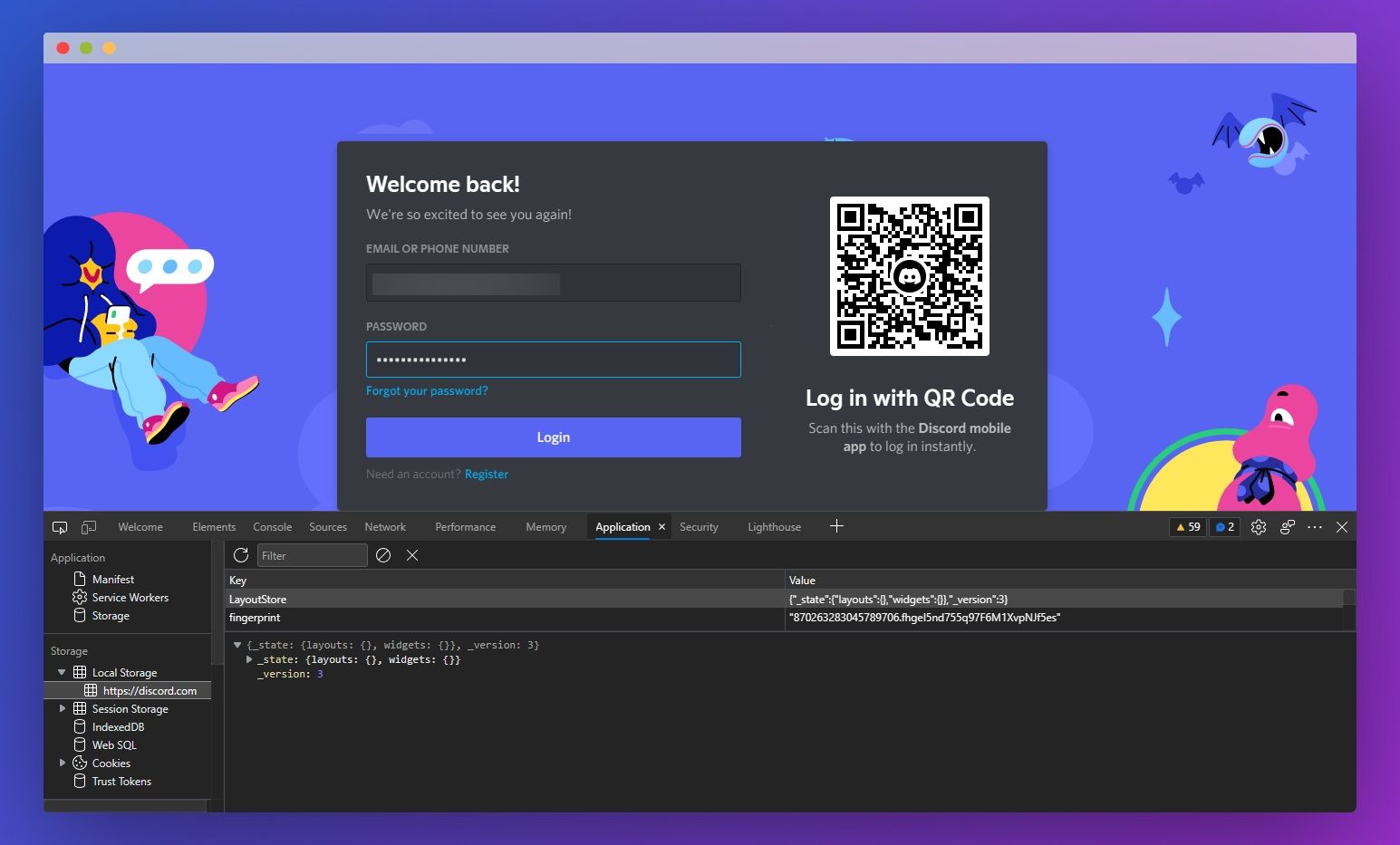Switch to the Memory tab
1400x845 pixels.
point(546,527)
